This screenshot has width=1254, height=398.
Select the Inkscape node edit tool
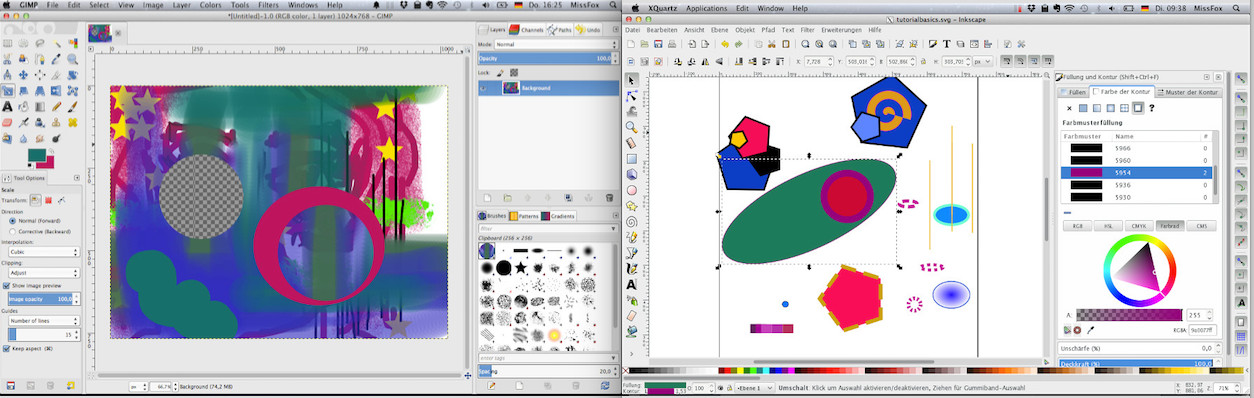click(632, 96)
